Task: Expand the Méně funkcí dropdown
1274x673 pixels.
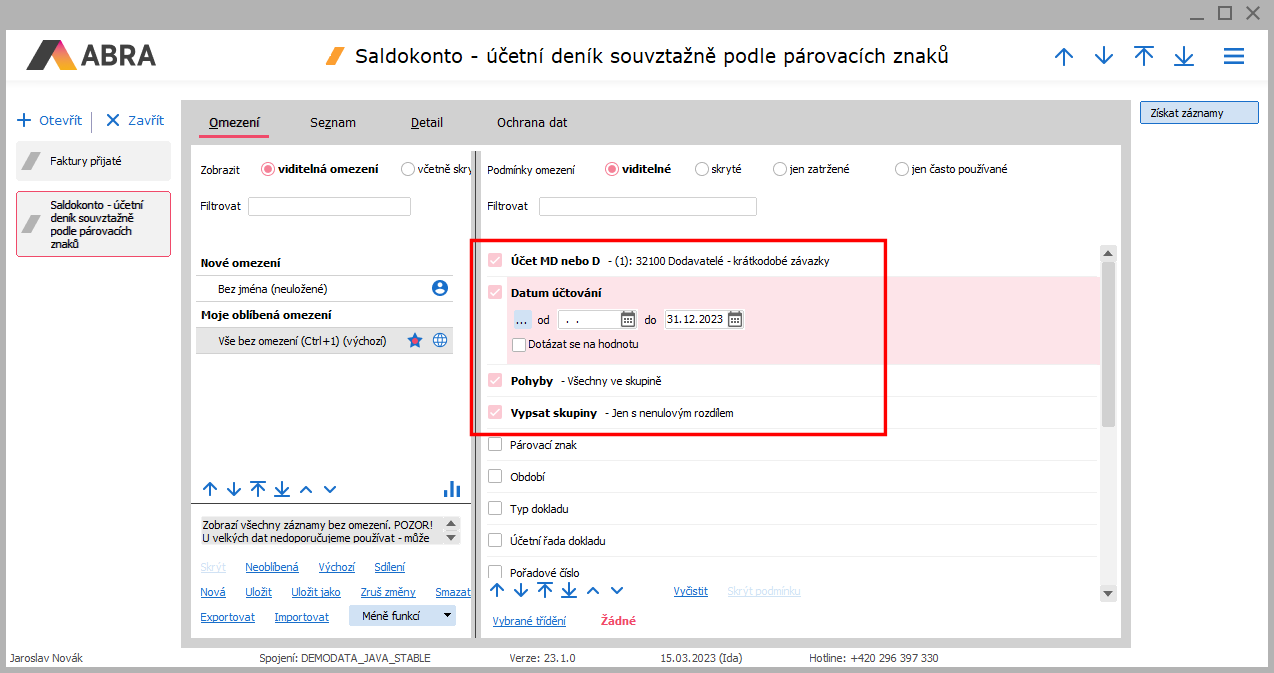Action: click(x=447, y=616)
